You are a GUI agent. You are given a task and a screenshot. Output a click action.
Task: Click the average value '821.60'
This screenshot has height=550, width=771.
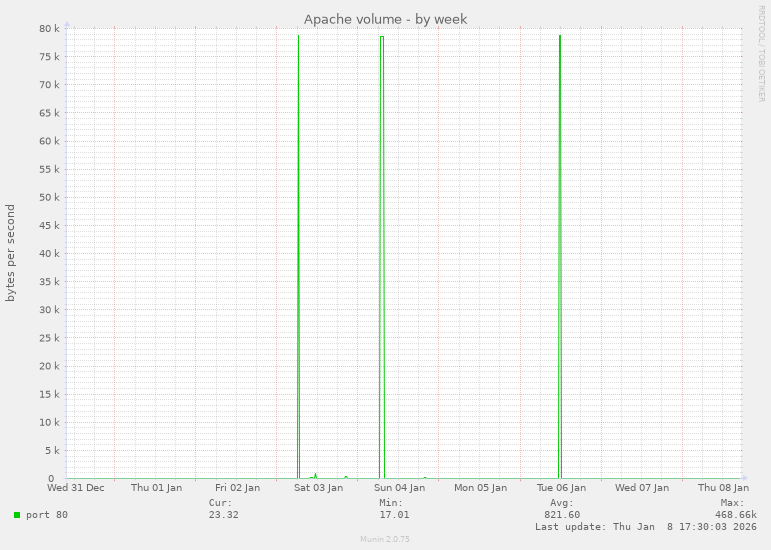coord(562,515)
